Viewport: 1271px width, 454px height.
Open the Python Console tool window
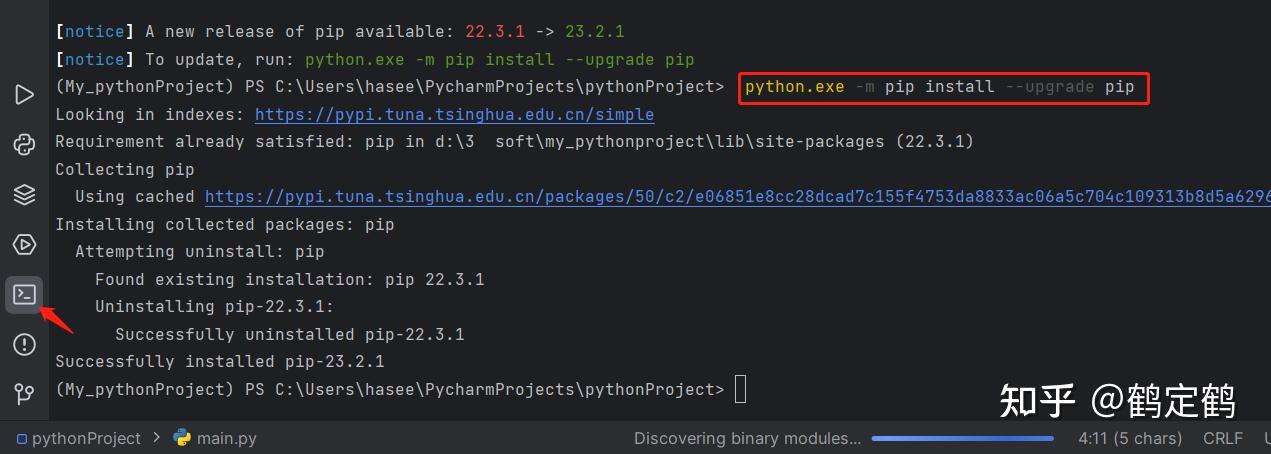(x=24, y=145)
